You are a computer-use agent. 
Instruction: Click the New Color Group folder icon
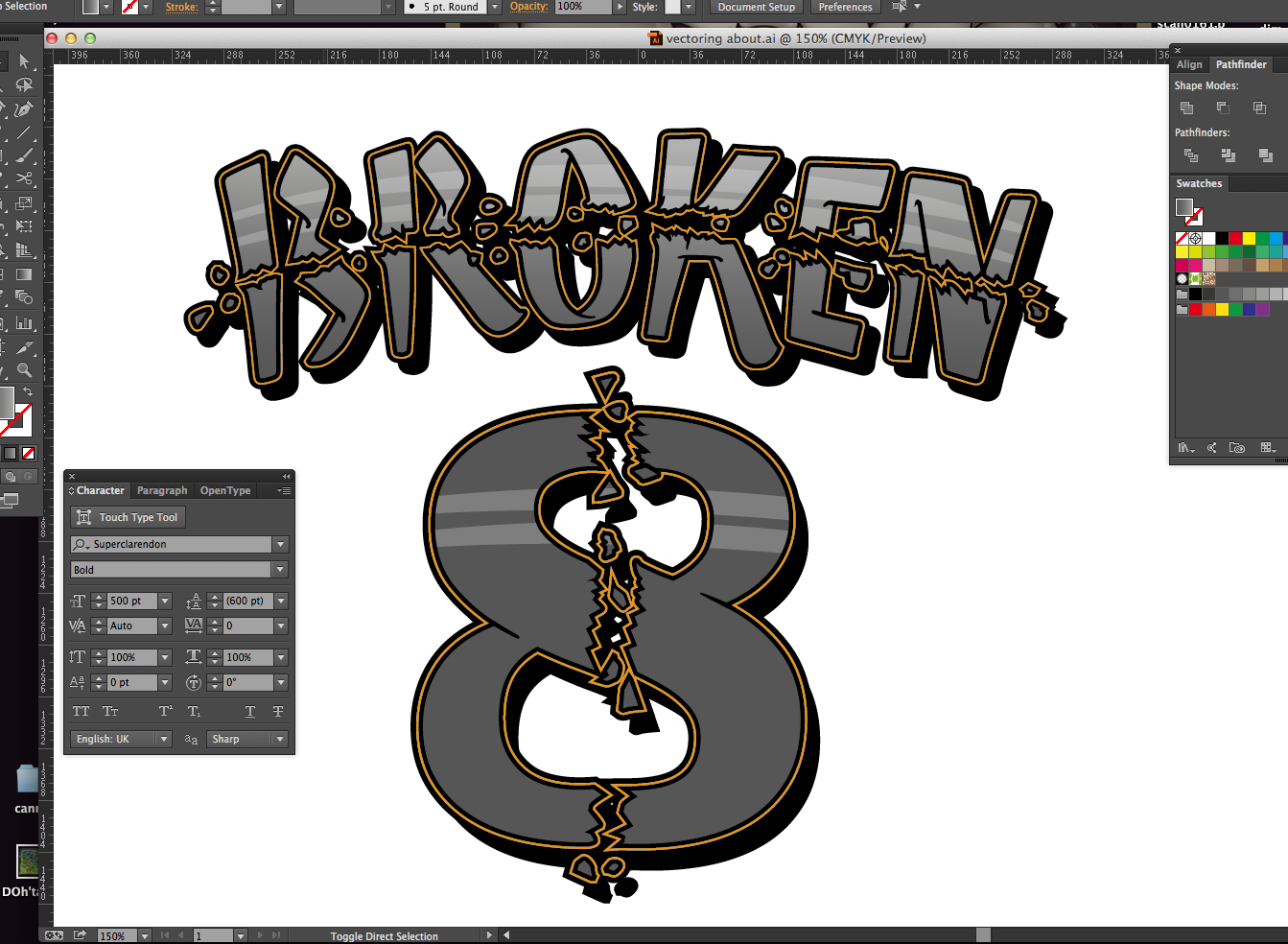(1237, 448)
